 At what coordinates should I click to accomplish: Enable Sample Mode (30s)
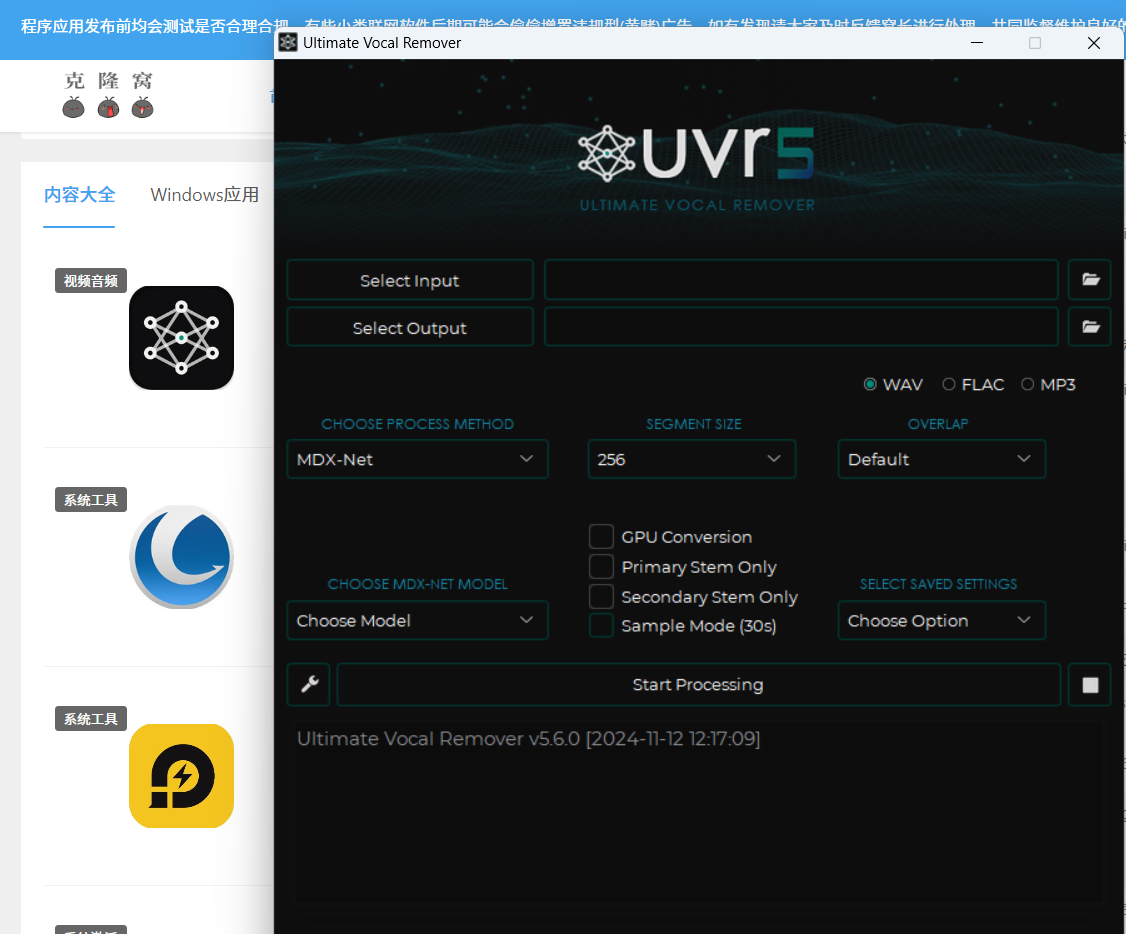(x=601, y=625)
